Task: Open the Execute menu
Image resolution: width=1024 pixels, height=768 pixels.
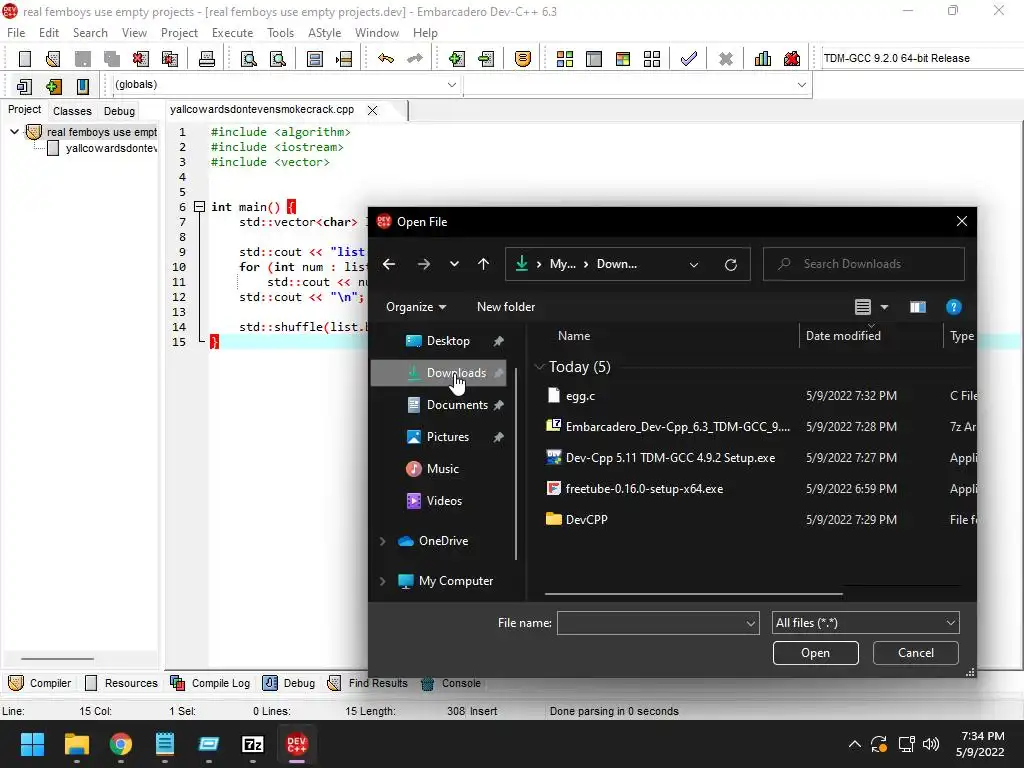Action: click(x=232, y=33)
